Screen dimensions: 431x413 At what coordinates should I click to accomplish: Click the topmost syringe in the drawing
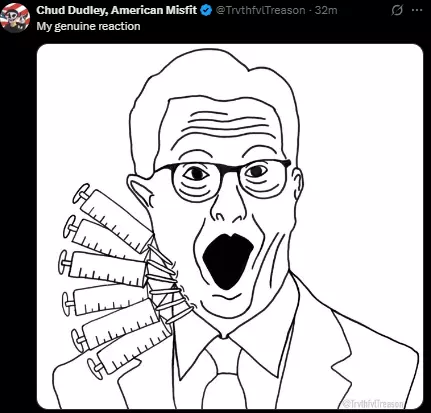(x=113, y=217)
